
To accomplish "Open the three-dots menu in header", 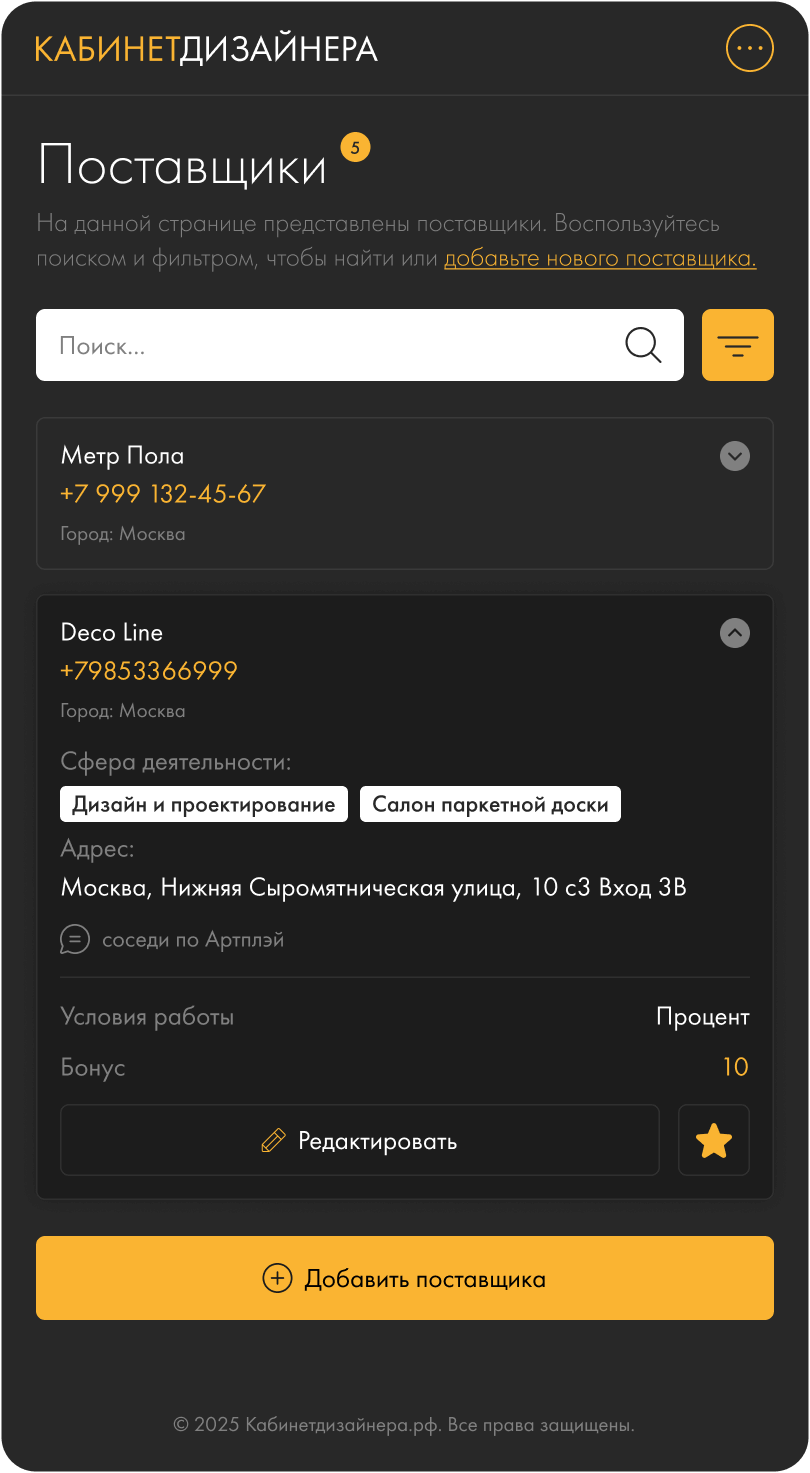I will (749, 48).
